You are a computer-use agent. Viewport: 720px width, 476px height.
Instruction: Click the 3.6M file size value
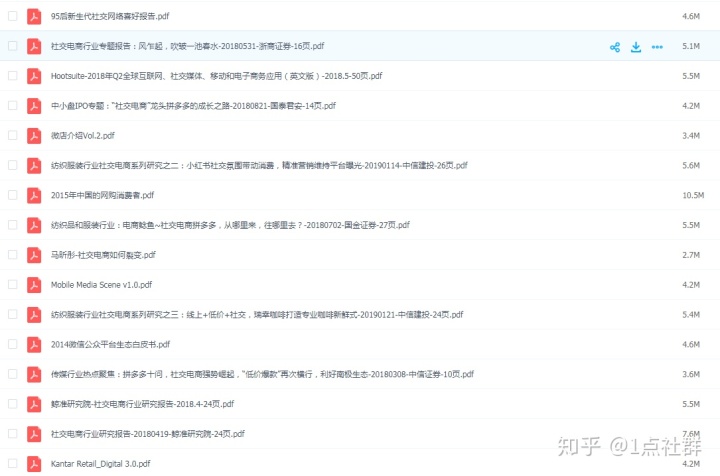691,374
